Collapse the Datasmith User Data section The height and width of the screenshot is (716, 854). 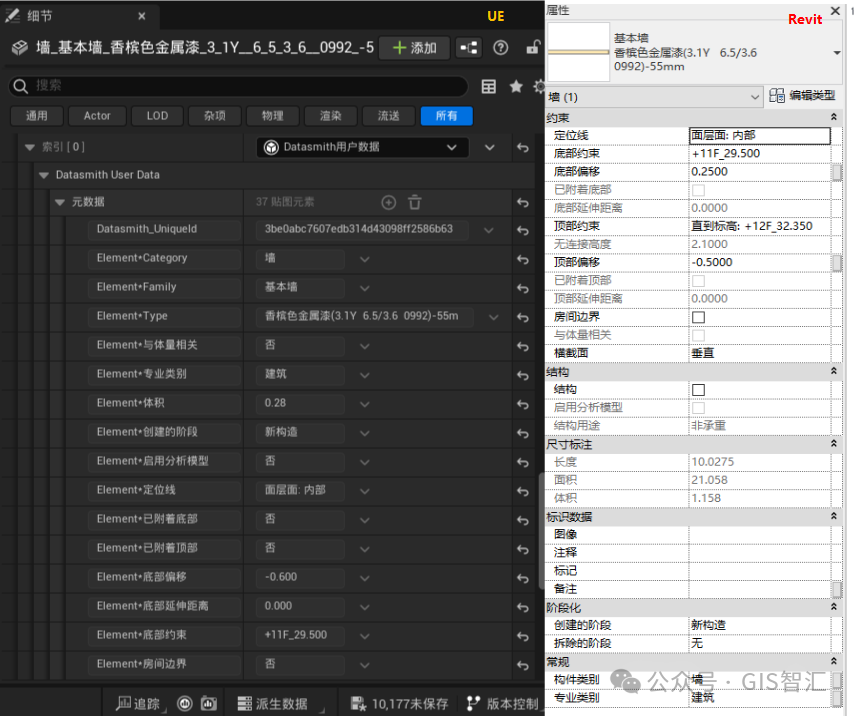point(44,175)
